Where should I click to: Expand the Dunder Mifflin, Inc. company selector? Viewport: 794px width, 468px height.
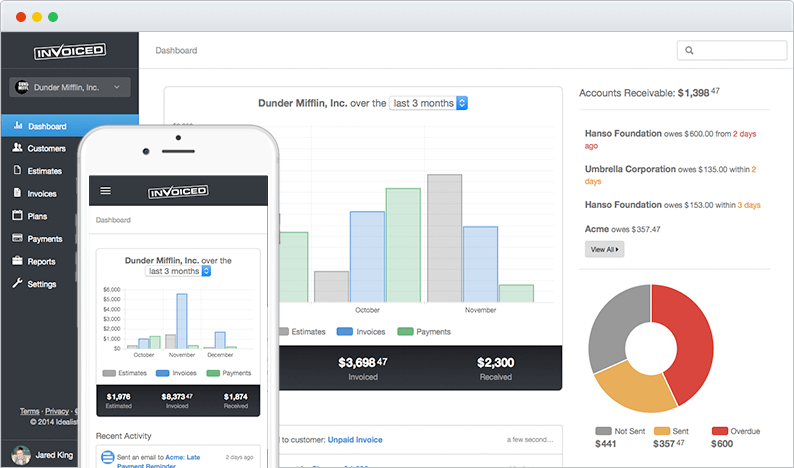tap(70, 87)
